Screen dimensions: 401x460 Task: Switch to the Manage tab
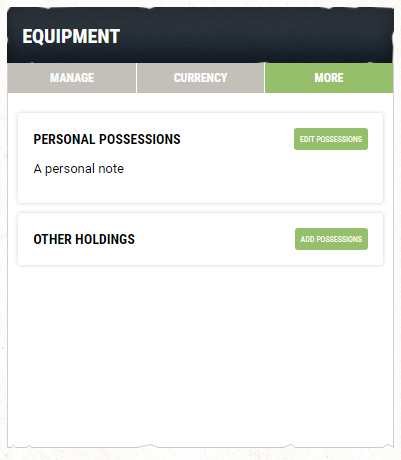(72, 78)
